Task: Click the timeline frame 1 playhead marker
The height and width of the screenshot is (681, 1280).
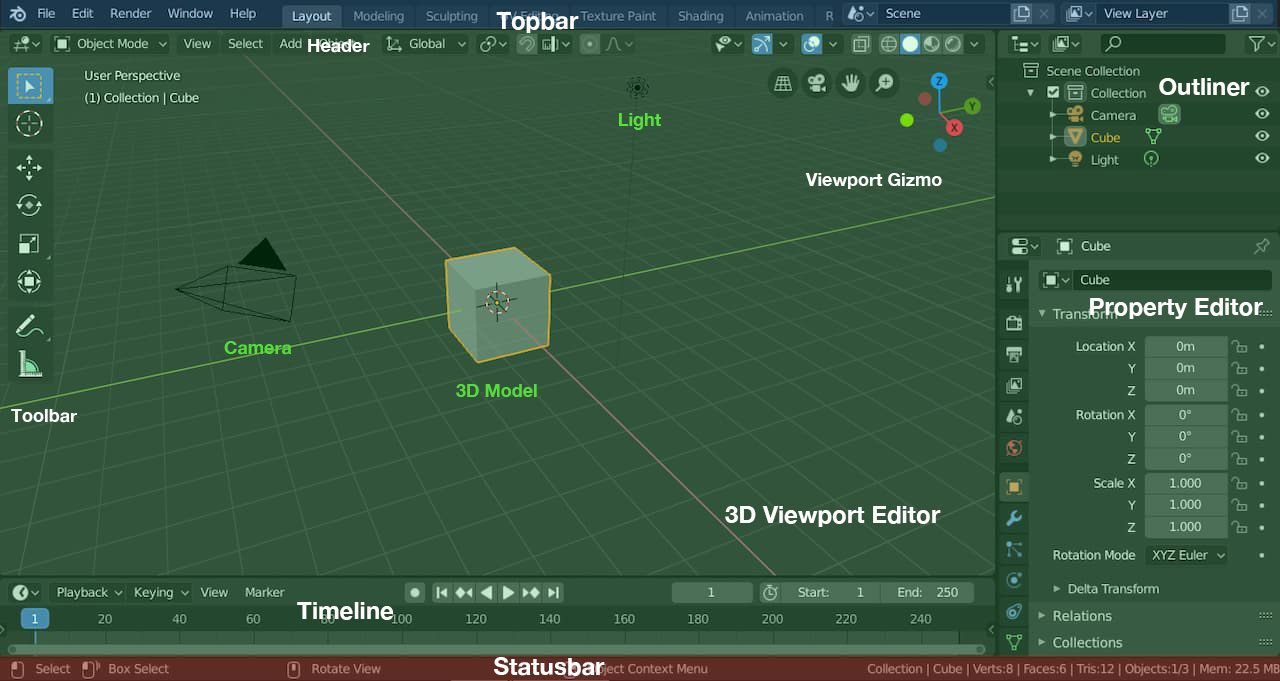Action: point(35,619)
